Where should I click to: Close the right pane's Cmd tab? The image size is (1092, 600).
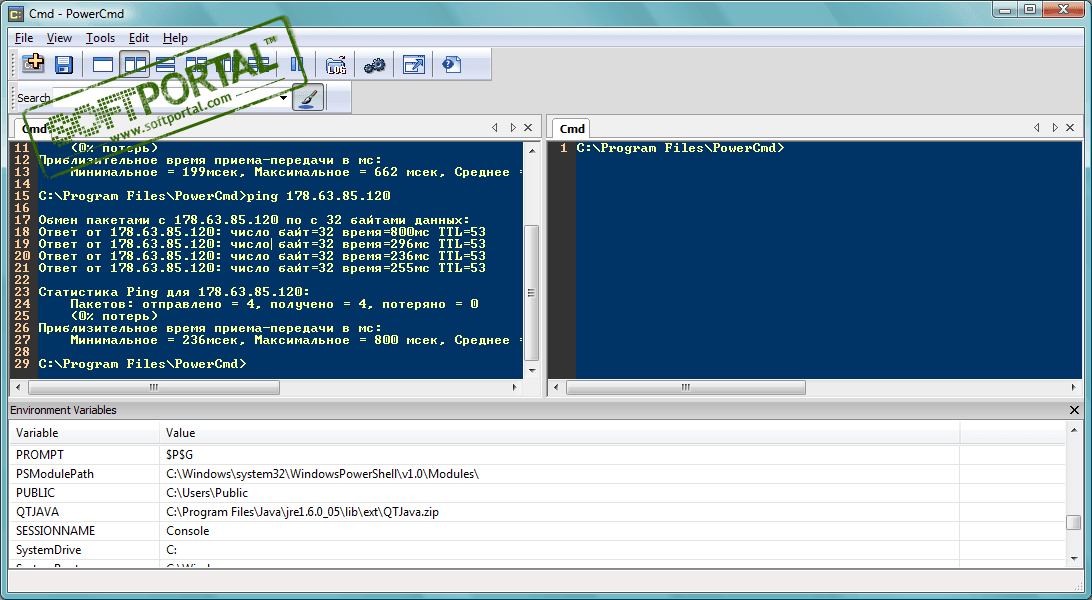tap(1070, 127)
